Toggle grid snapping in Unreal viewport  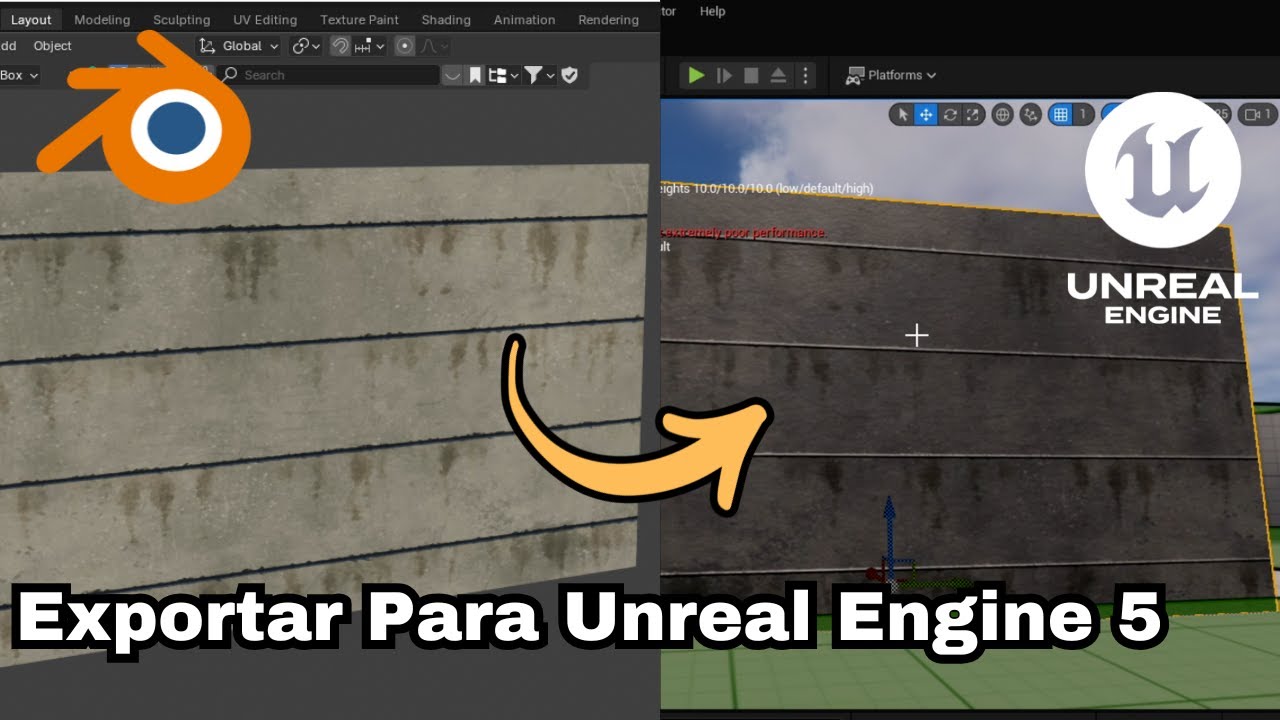pyautogui.click(x=1060, y=115)
